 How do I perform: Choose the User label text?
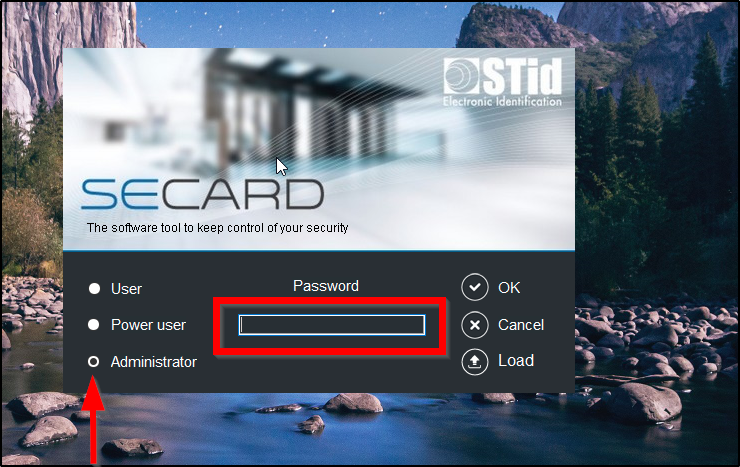point(126,289)
